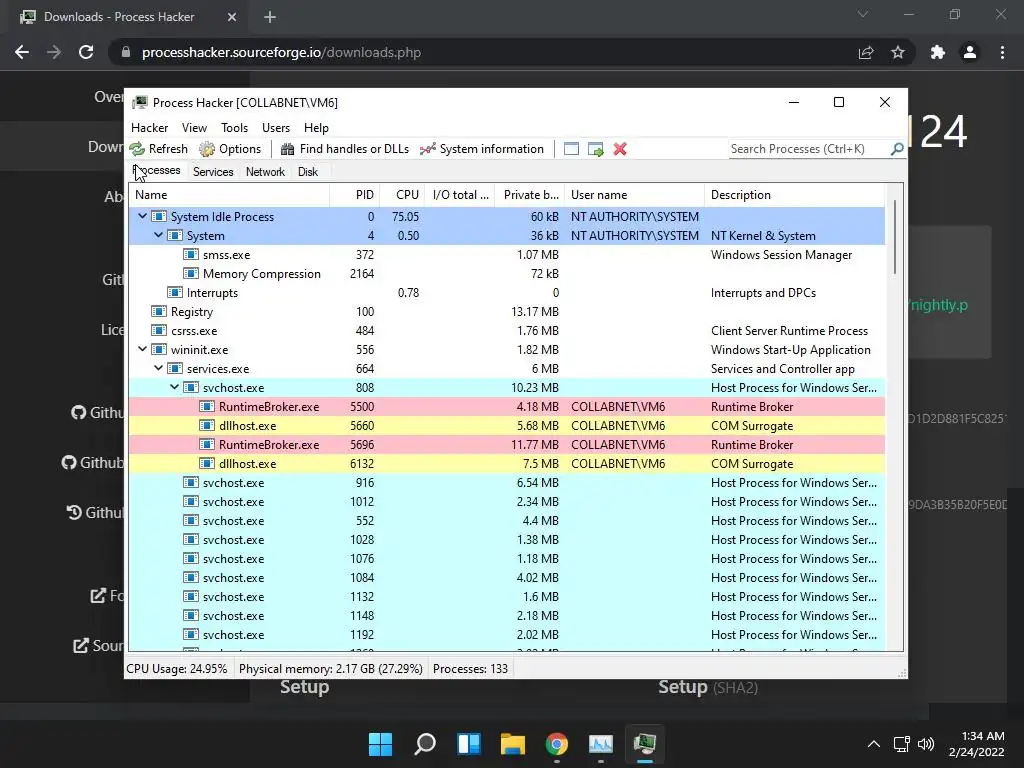Switch to Chrome from the taskbar

pyautogui.click(x=556, y=744)
